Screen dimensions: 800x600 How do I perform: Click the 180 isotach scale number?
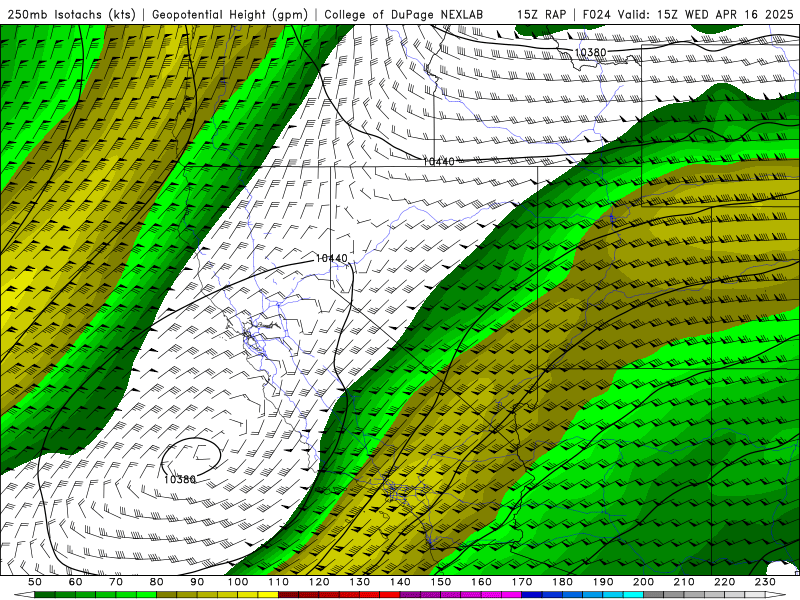pos(562,582)
